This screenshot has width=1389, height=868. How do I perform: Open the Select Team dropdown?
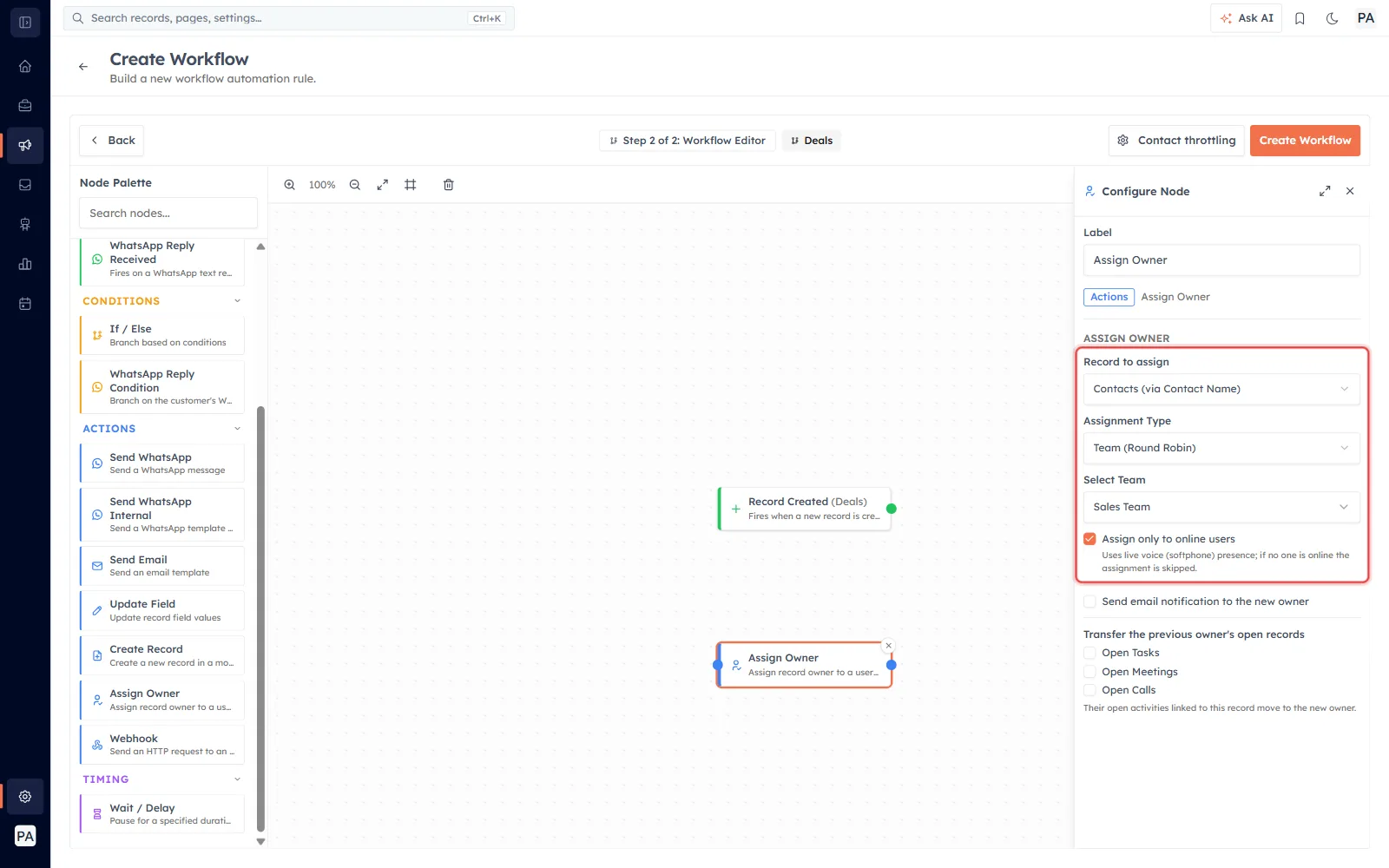(1221, 507)
